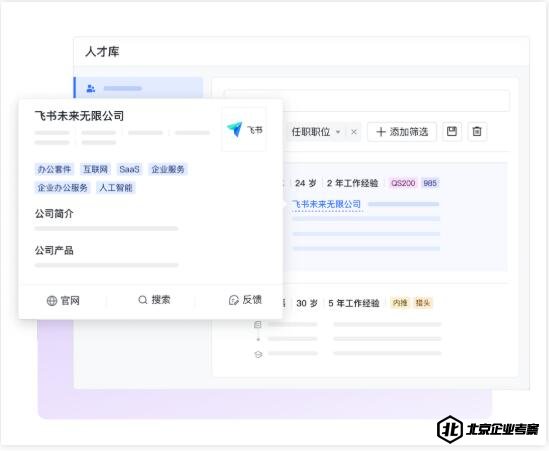Click the education cap icon in second candidate

click(258, 354)
